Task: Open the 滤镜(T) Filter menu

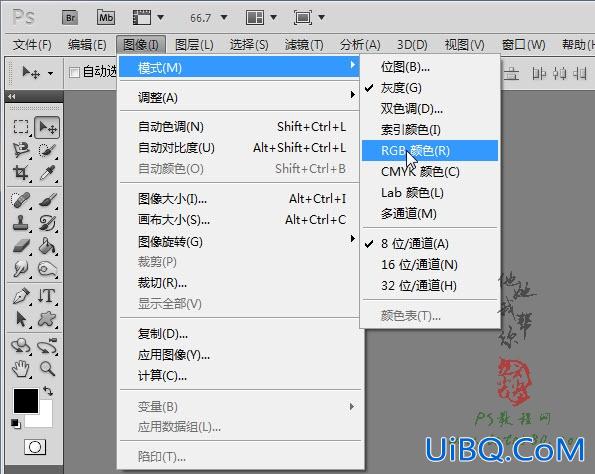Action: (x=304, y=45)
